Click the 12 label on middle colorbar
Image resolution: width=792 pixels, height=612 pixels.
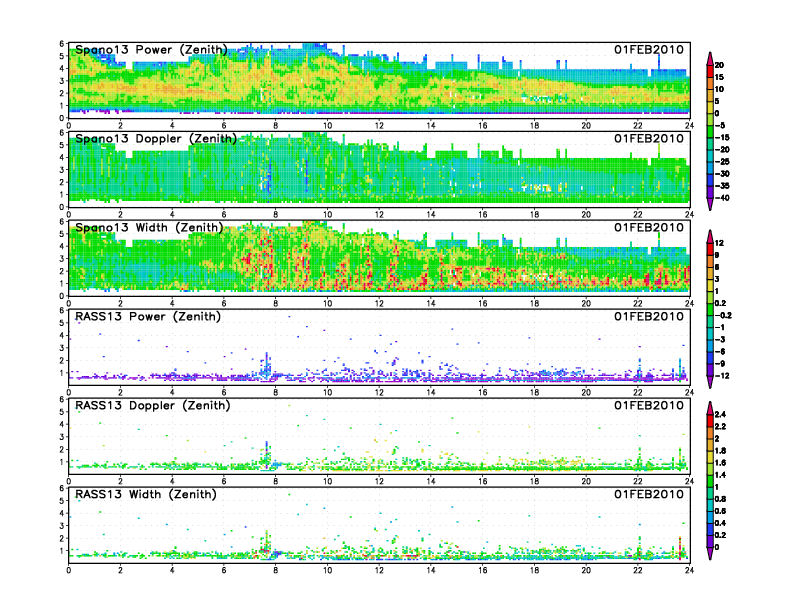click(719, 243)
